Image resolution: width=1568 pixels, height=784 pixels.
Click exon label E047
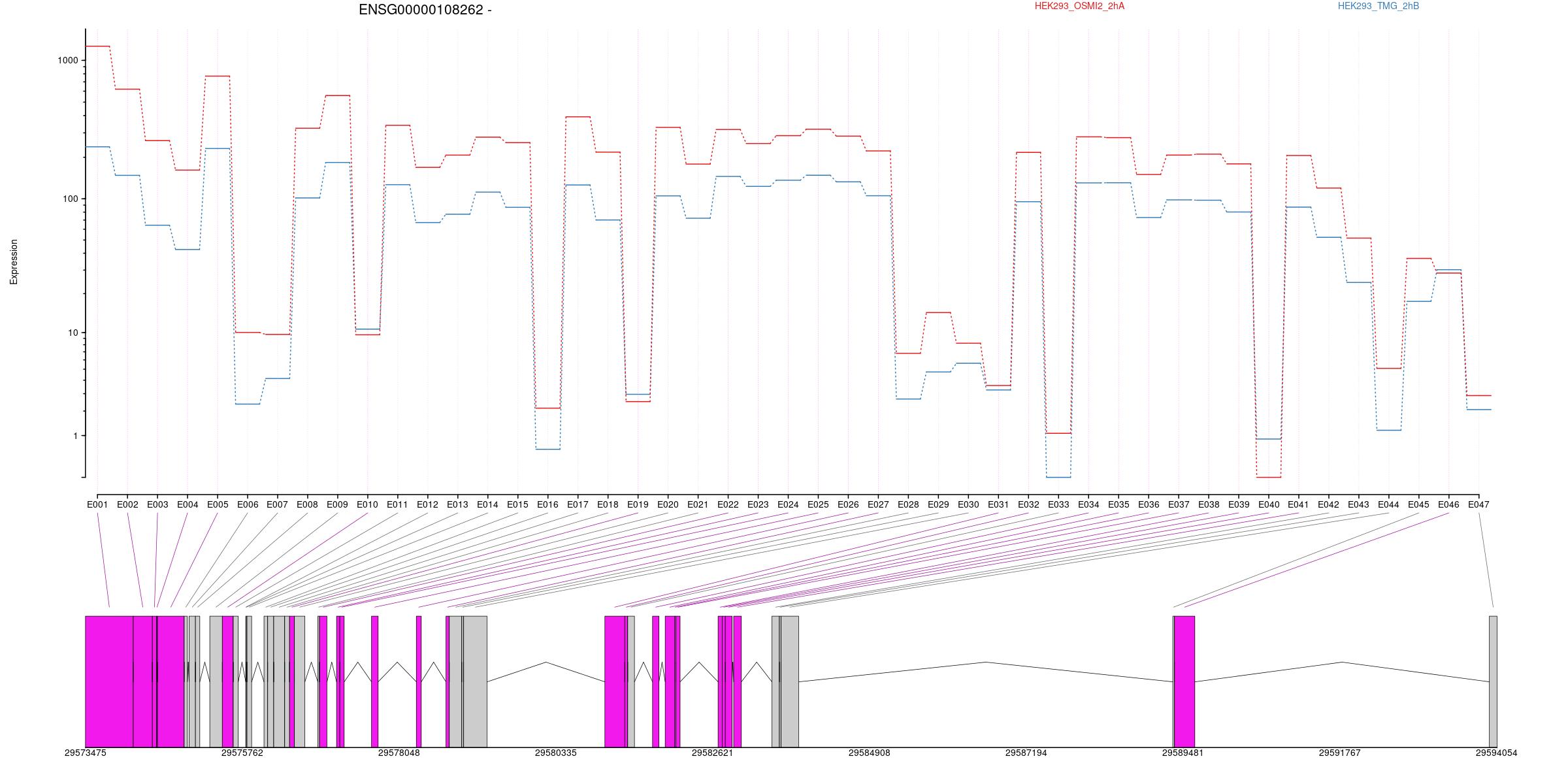tap(1480, 504)
